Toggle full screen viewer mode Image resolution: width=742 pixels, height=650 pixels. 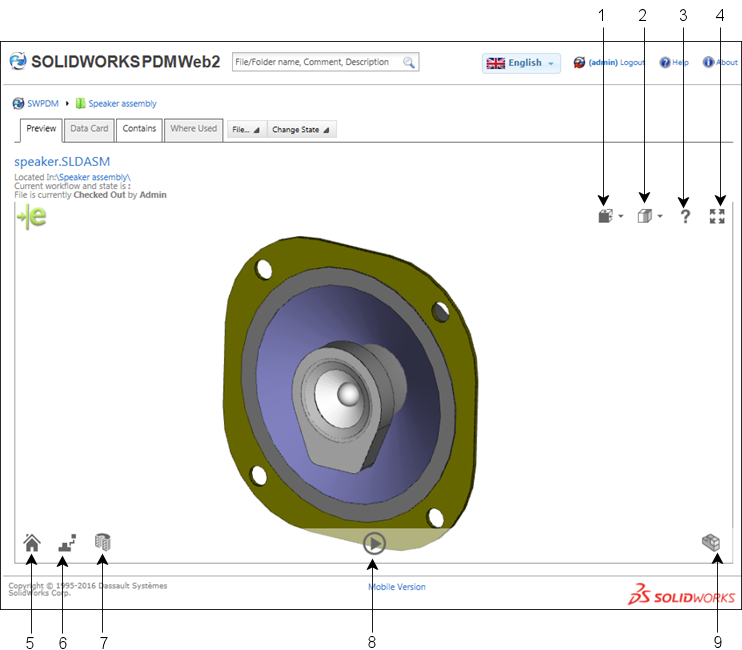(717, 216)
